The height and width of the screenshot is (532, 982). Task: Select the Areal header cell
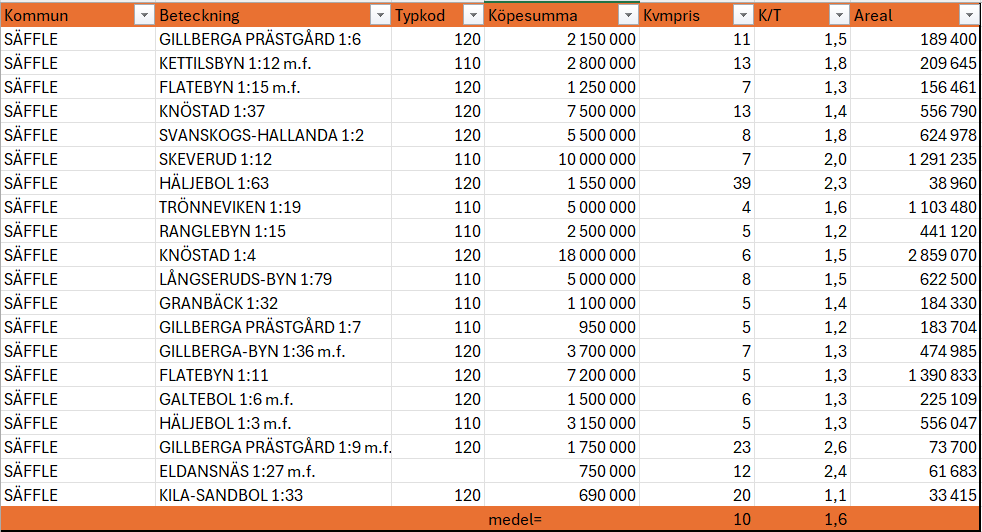click(915, 15)
